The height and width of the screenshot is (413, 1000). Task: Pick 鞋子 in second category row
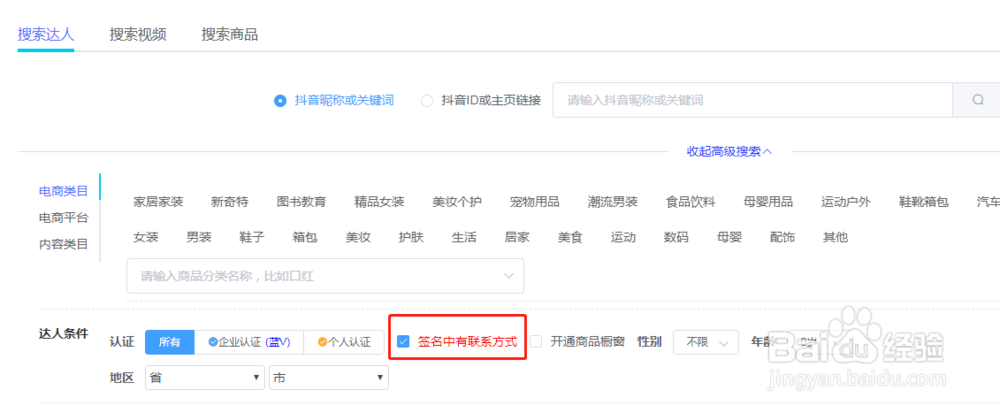click(x=252, y=237)
